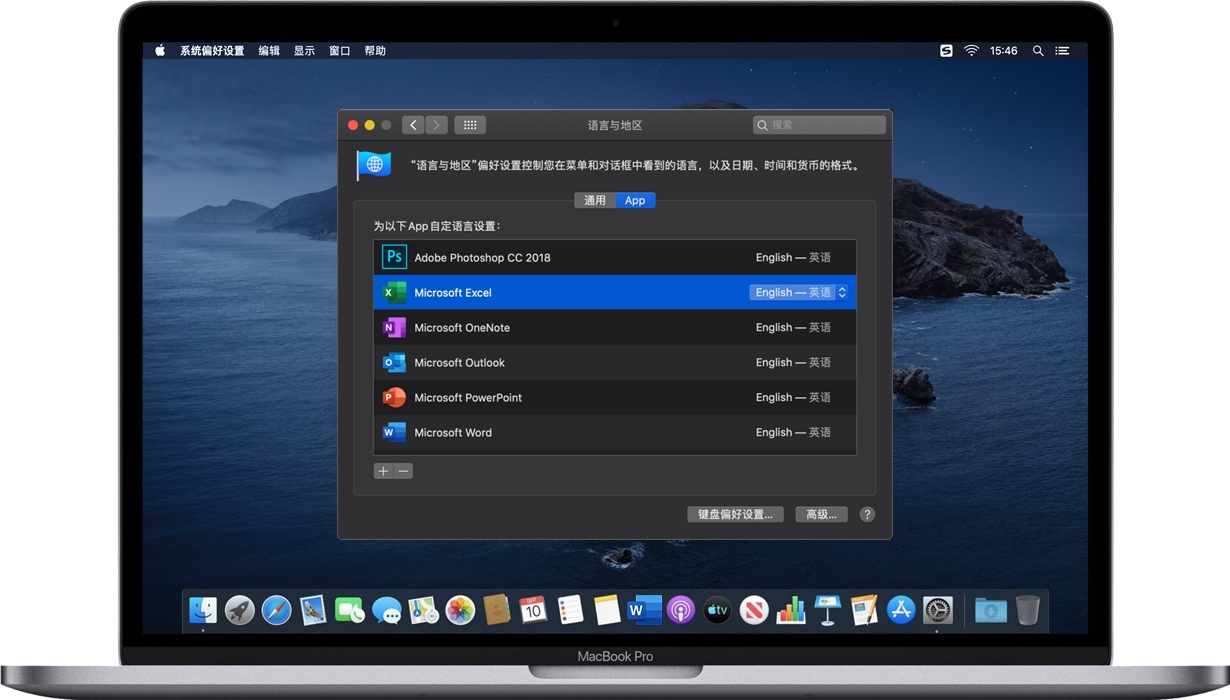Click the Microsoft OneNote icon in the list
This screenshot has width=1230, height=700.
pyautogui.click(x=394, y=327)
